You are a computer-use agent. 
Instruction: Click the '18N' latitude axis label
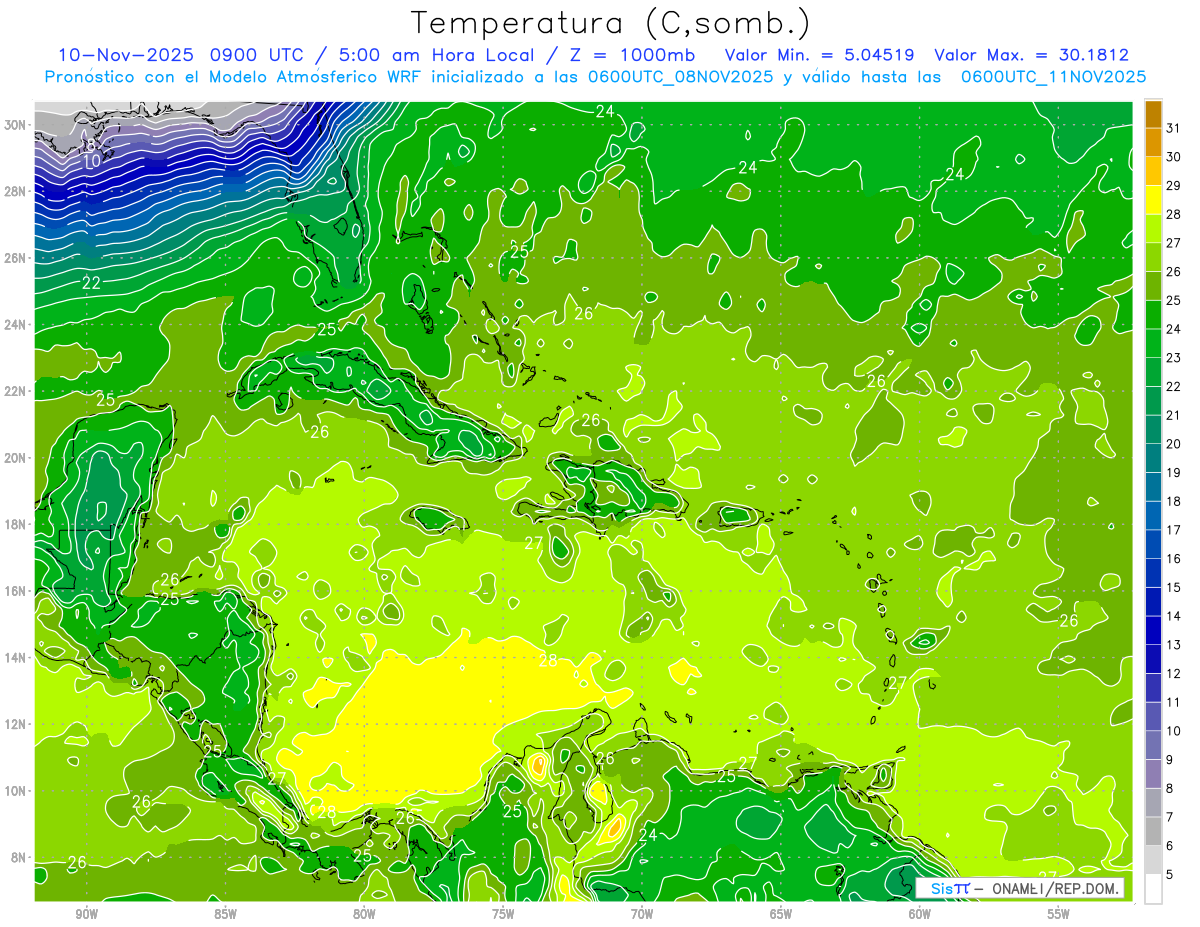(16, 524)
